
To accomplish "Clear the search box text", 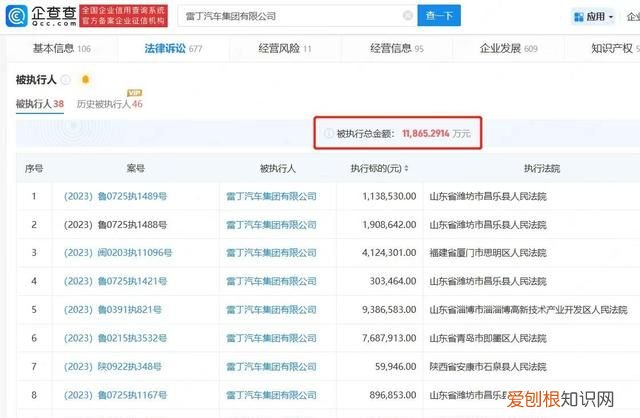I will tap(407, 17).
